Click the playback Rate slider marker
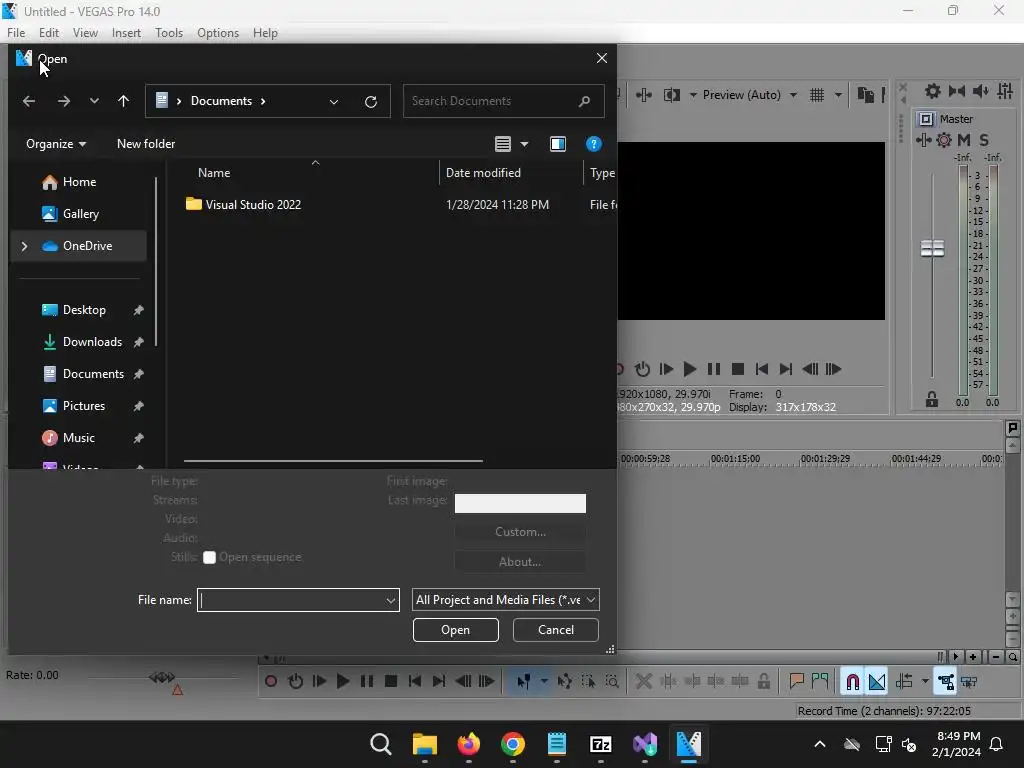Viewport: 1024px width, 768px height. point(162,677)
